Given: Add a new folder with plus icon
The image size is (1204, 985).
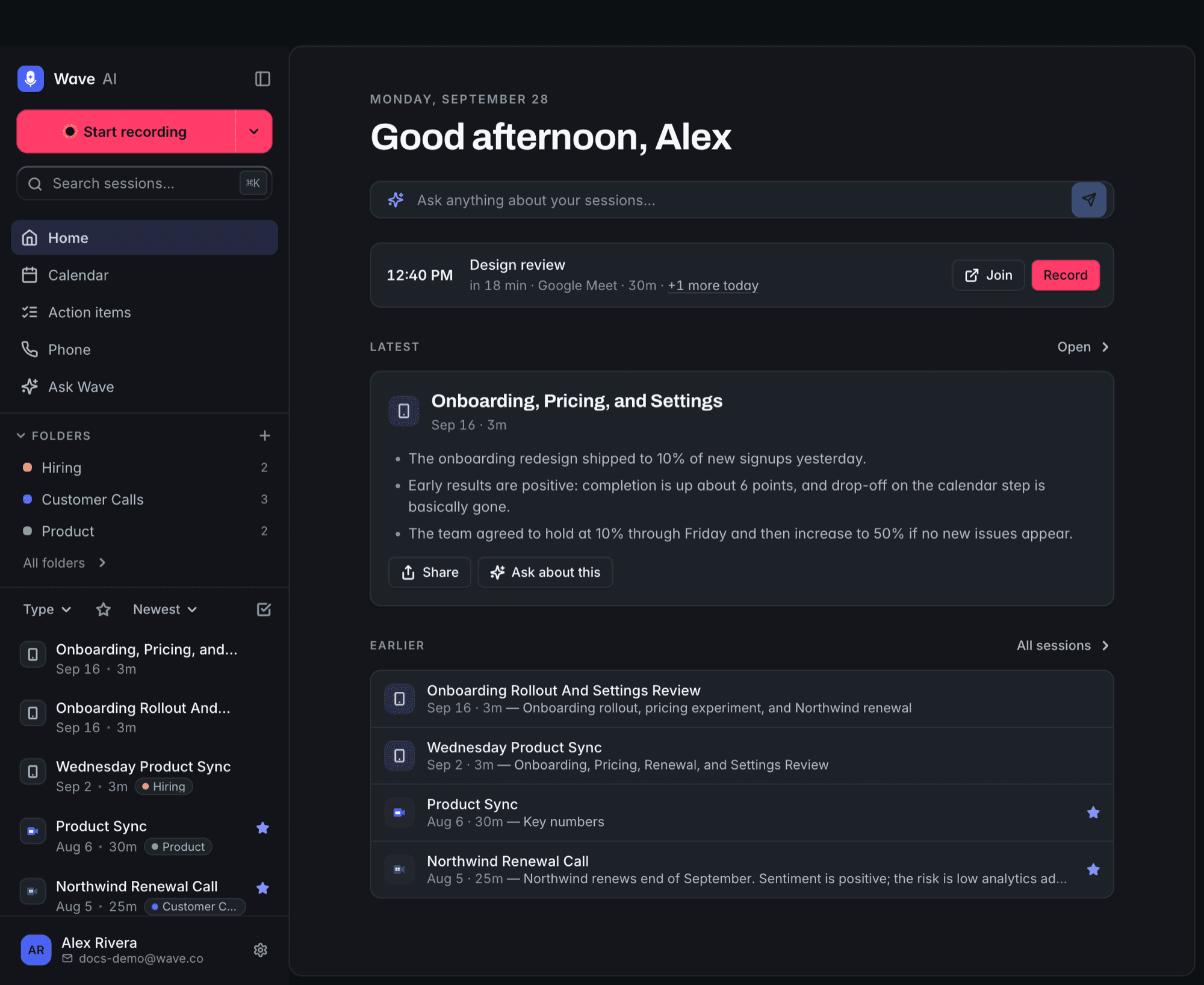Looking at the screenshot, I should [x=264, y=435].
